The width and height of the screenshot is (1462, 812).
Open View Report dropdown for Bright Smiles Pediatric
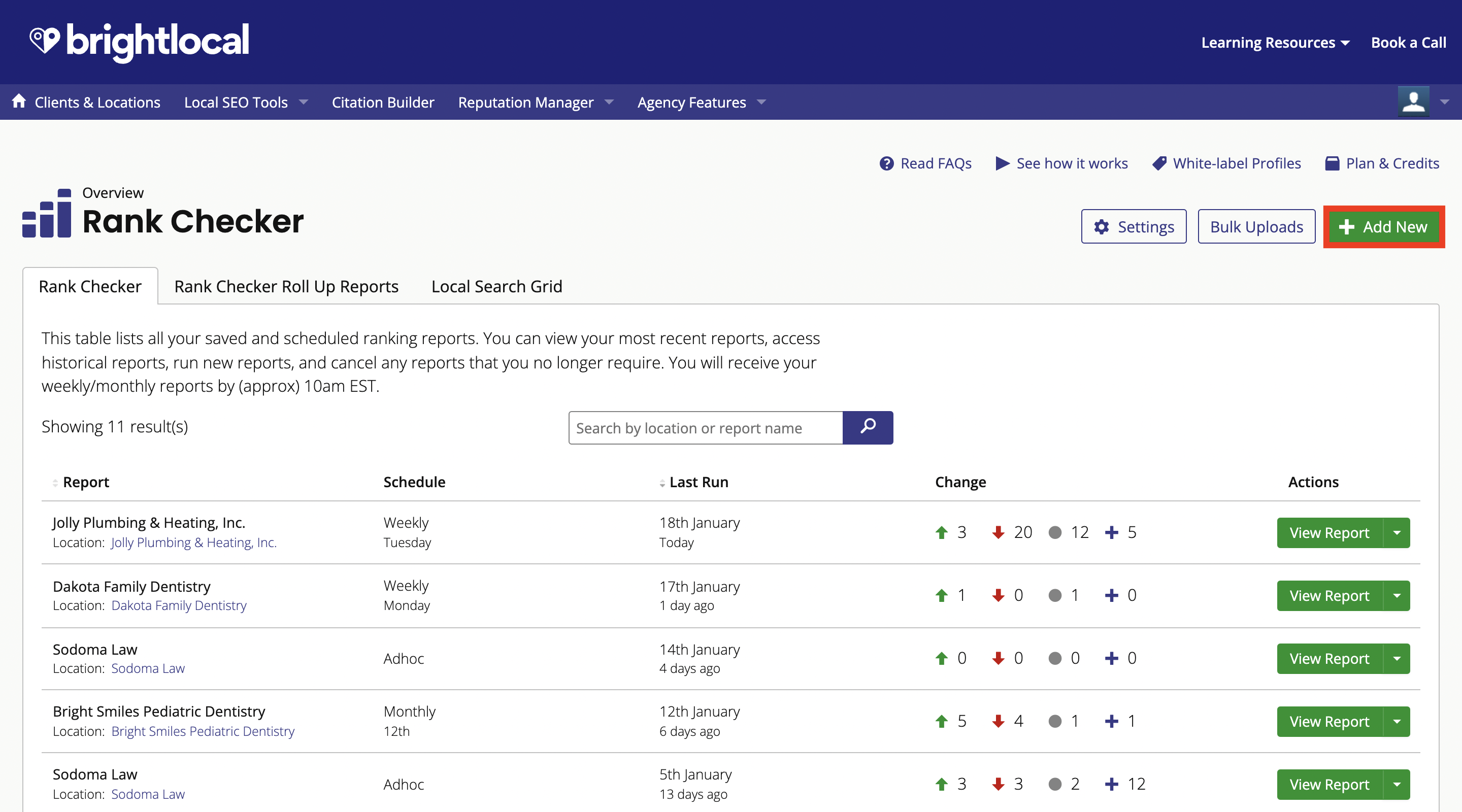pos(1397,722)
